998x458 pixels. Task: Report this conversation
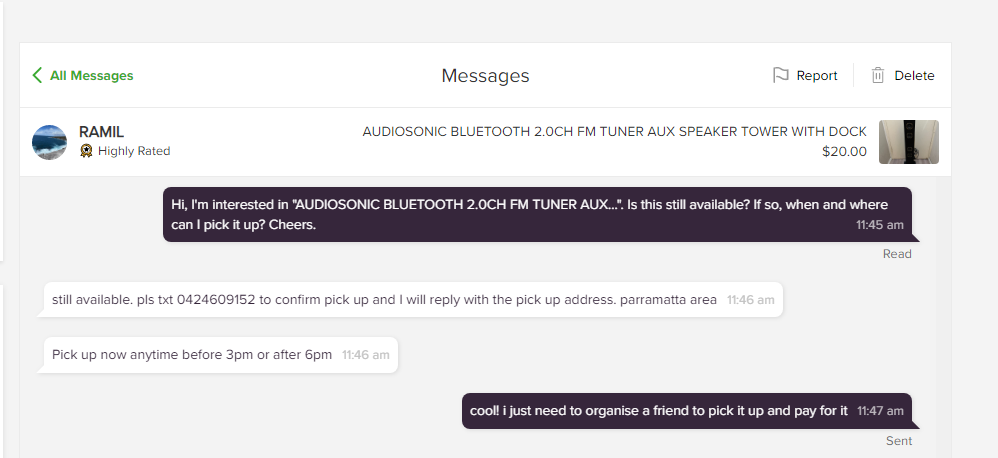[805, 75]
